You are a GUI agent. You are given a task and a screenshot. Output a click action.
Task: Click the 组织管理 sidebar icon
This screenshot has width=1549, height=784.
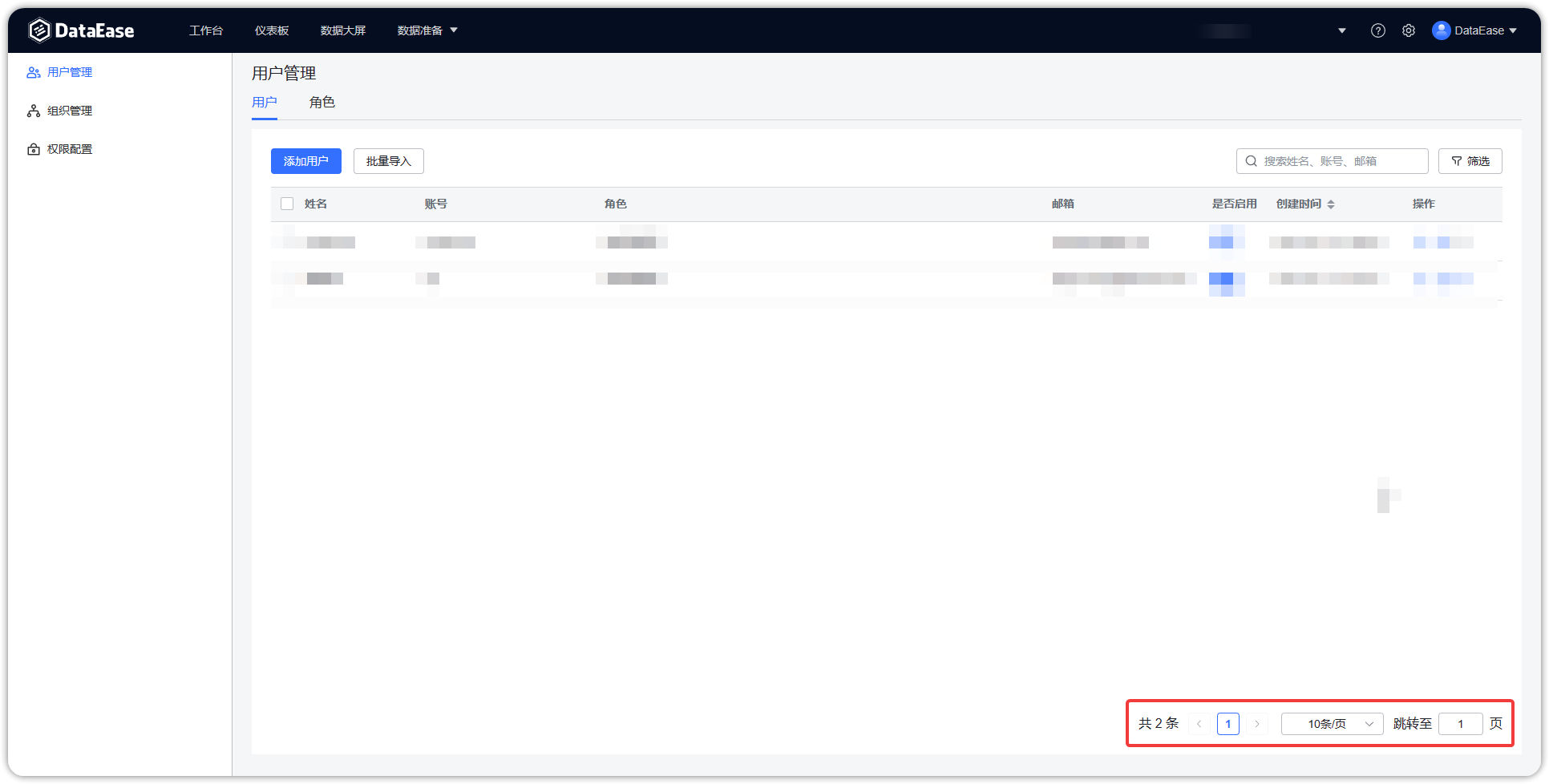34,111
